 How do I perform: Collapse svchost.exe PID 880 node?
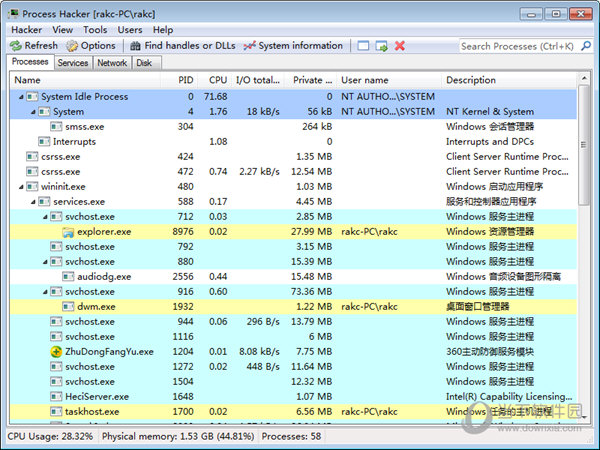coord(45,262)
